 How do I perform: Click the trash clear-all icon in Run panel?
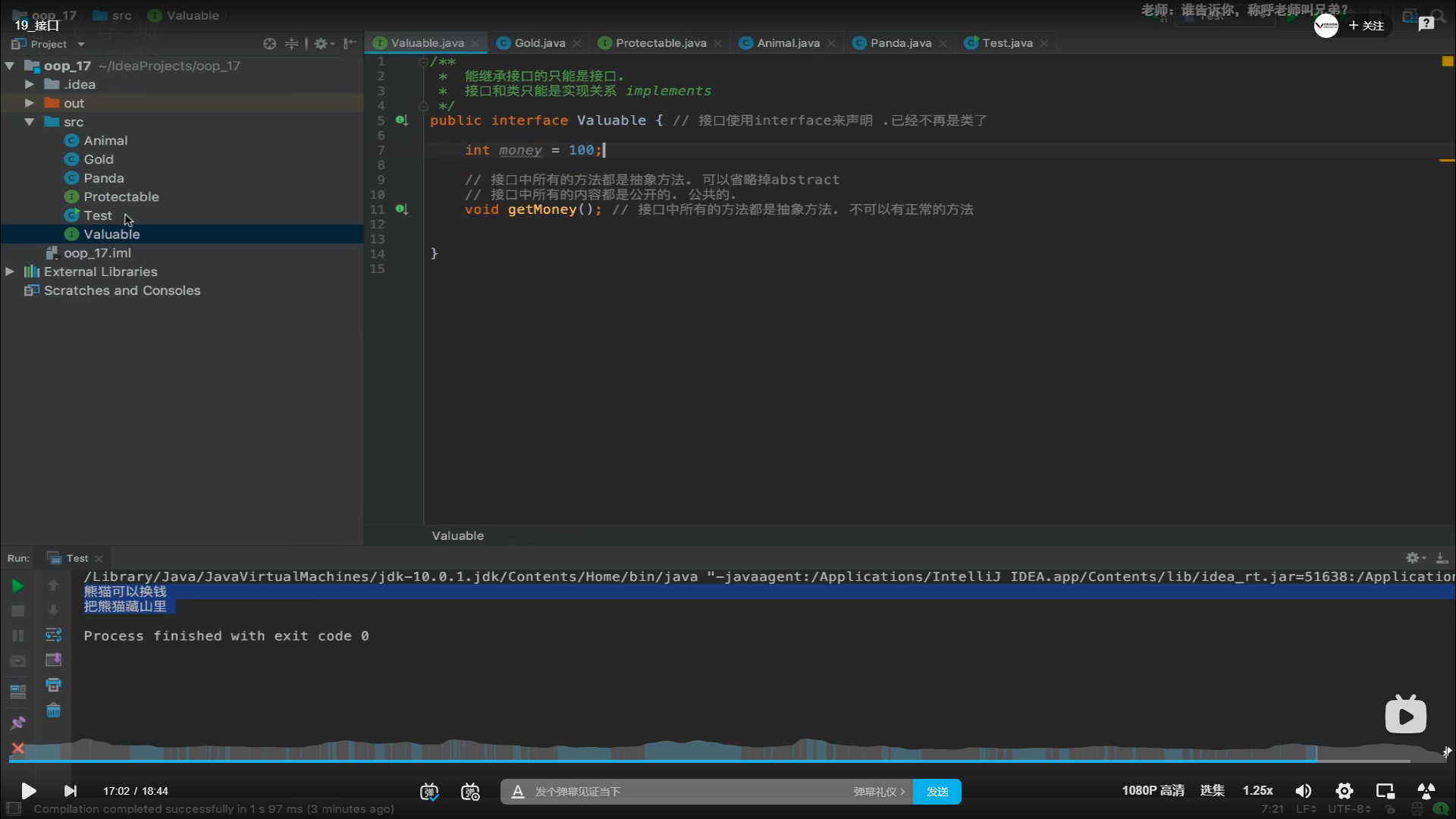[x=53, y=711]
